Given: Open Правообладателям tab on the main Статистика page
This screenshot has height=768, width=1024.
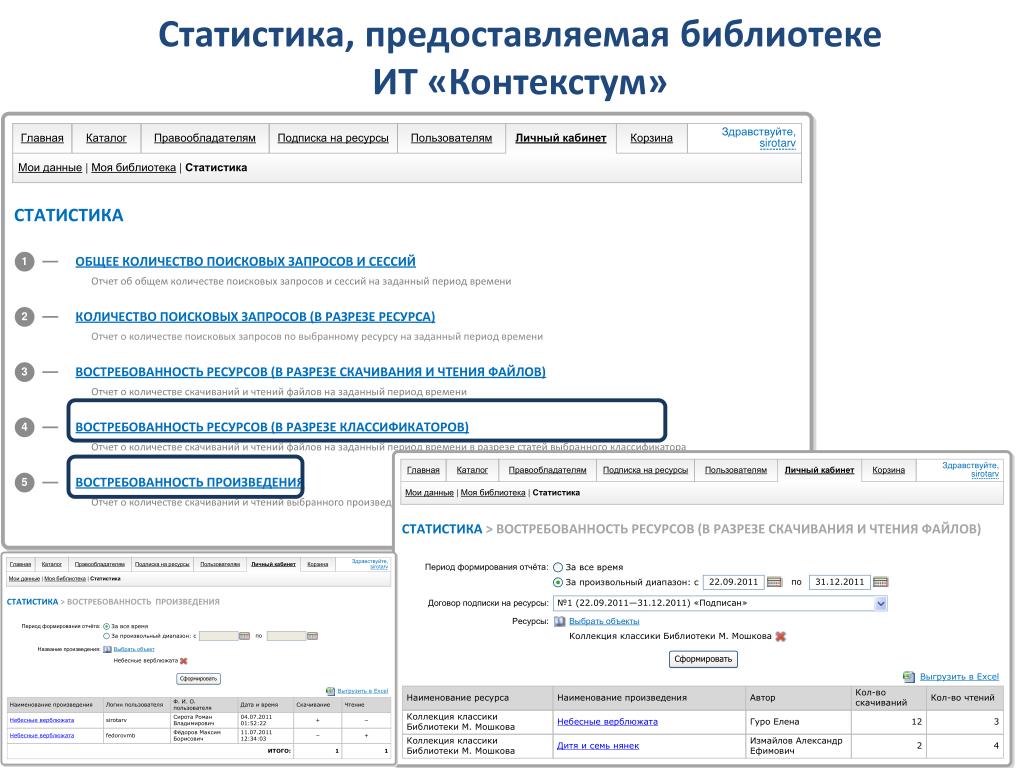Looking at the screenshot, I should [x=205, y=138].
